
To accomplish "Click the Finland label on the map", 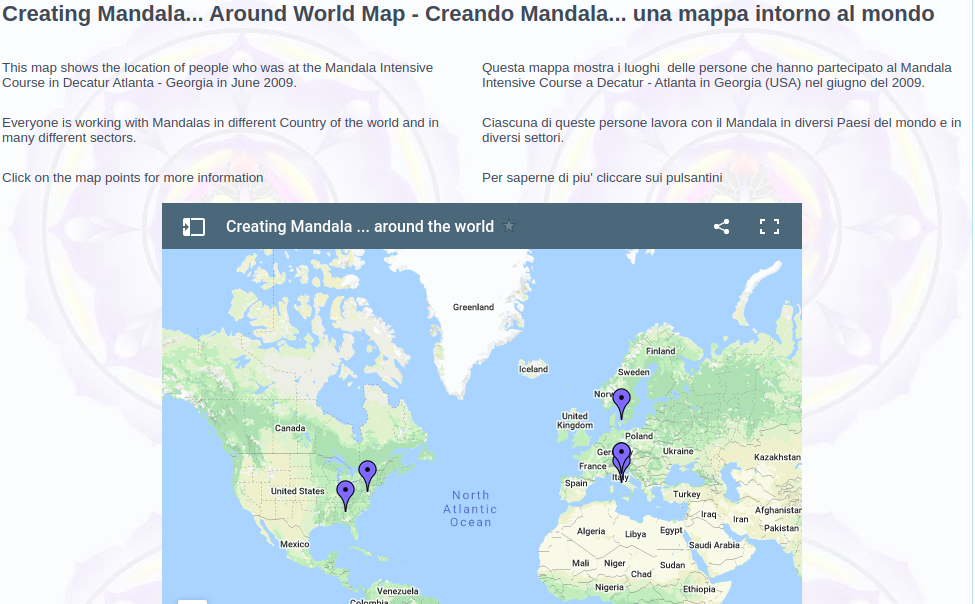I will click(660, 351).
